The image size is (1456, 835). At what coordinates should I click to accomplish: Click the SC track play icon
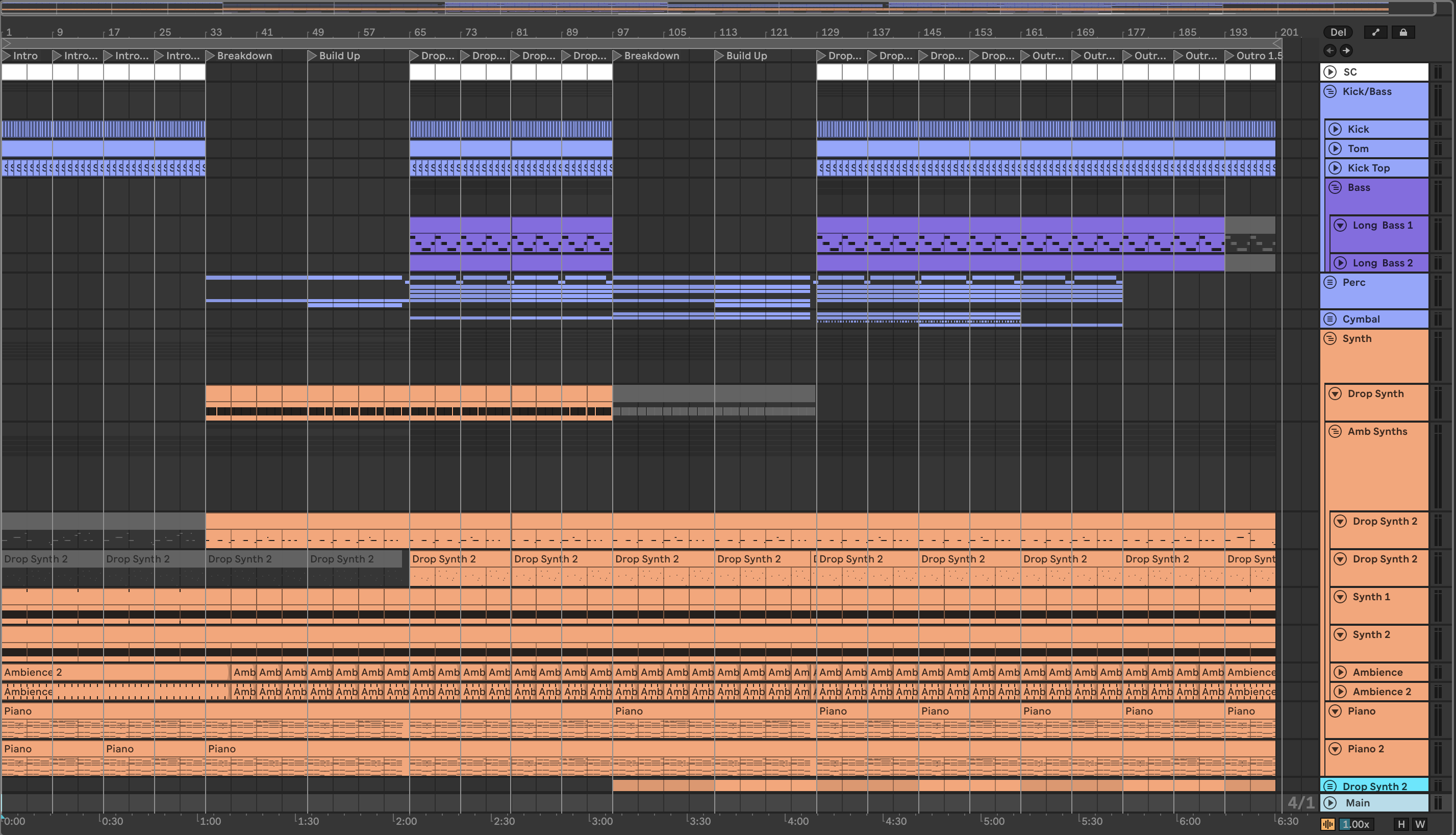[1331, 71]
